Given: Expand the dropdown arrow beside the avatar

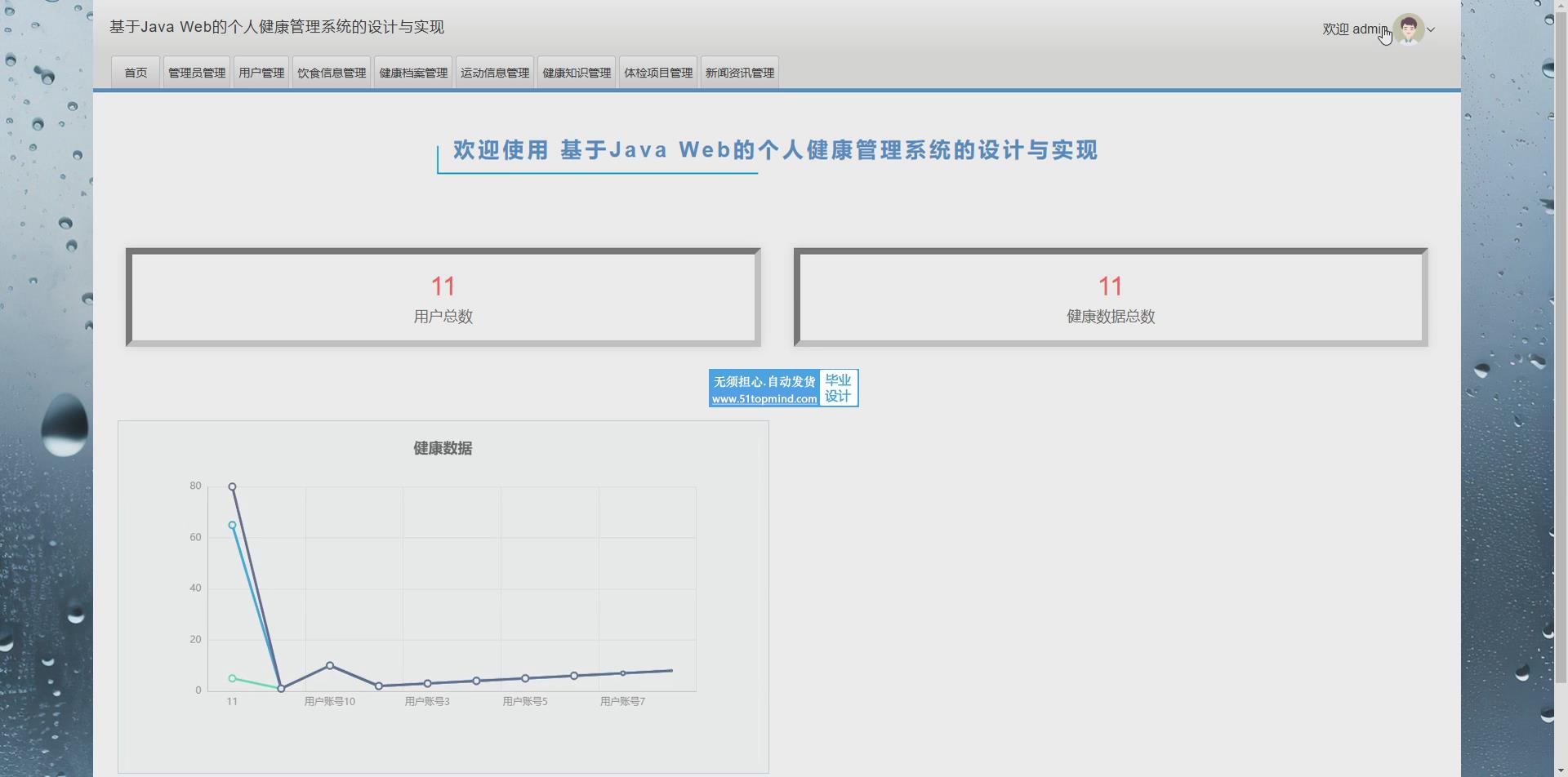Looking at the screenshot, I should click(x=1431, y=30).
